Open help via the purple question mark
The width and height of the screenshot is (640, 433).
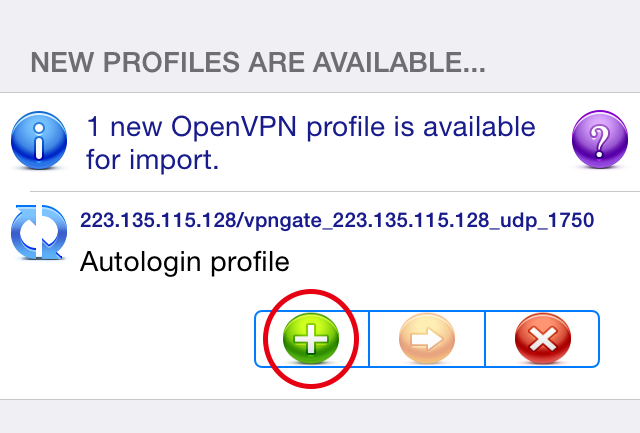(600, 139)
